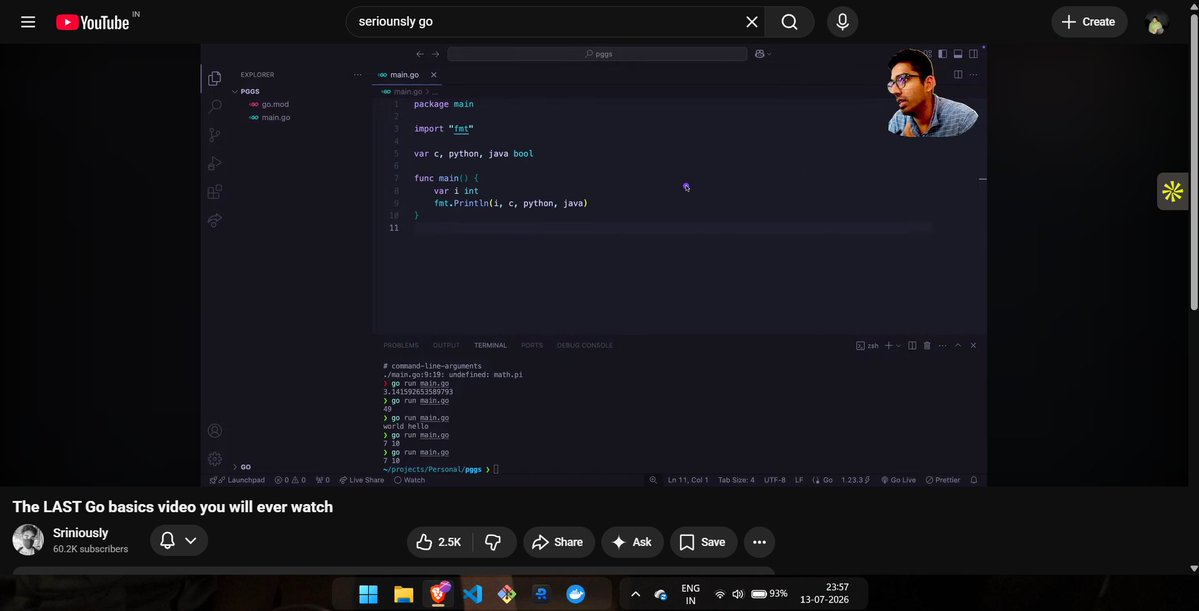This screenshot has height=611, width=1199.
Task: Go to the YouTube home logo
Action: [x=93, y=22]
